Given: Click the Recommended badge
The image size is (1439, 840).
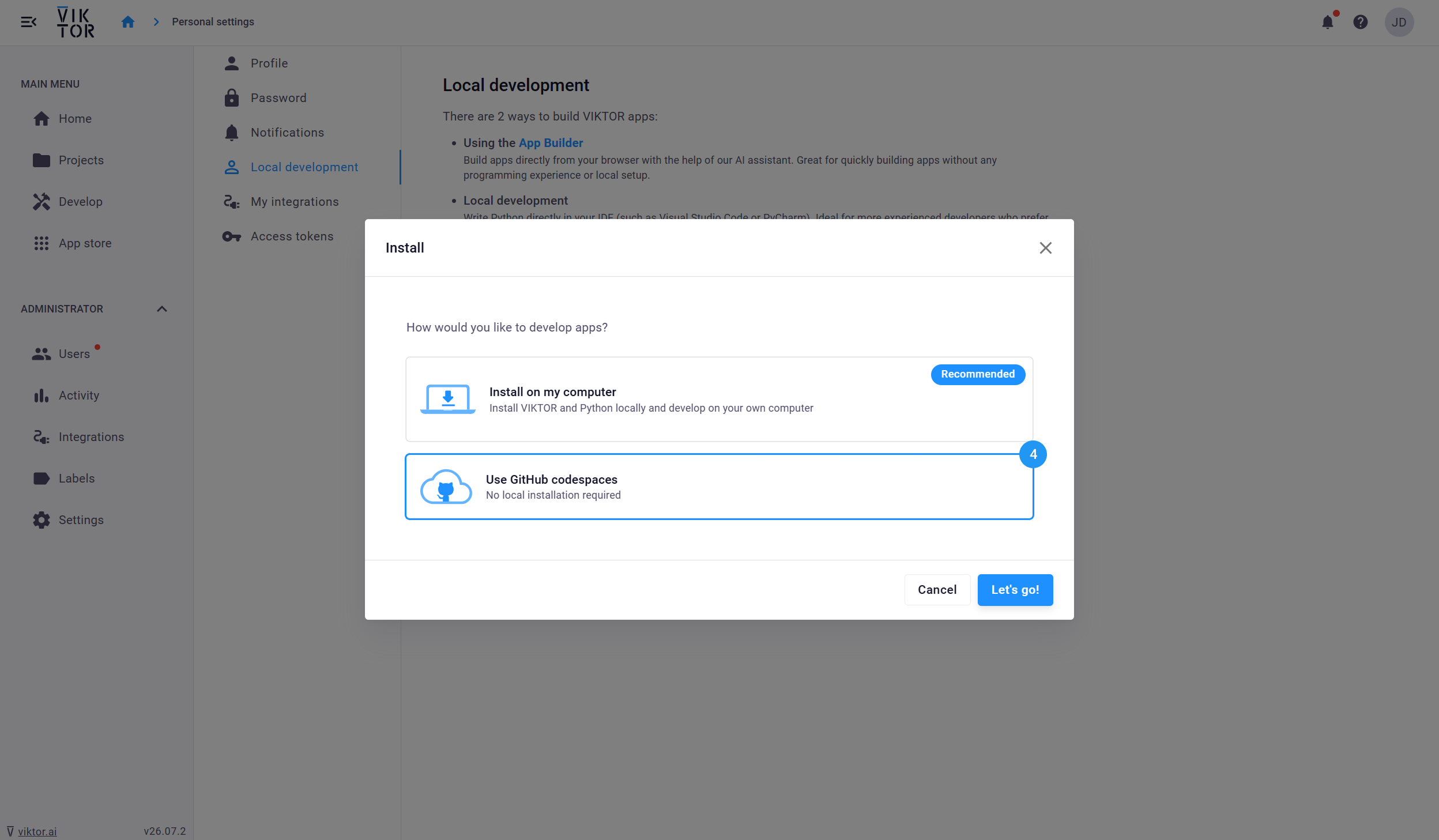Looking at the screenshot, I should (978, 374).
